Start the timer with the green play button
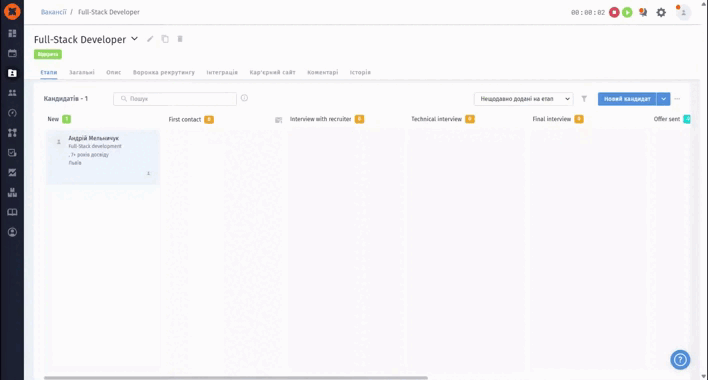 point(627,13)
